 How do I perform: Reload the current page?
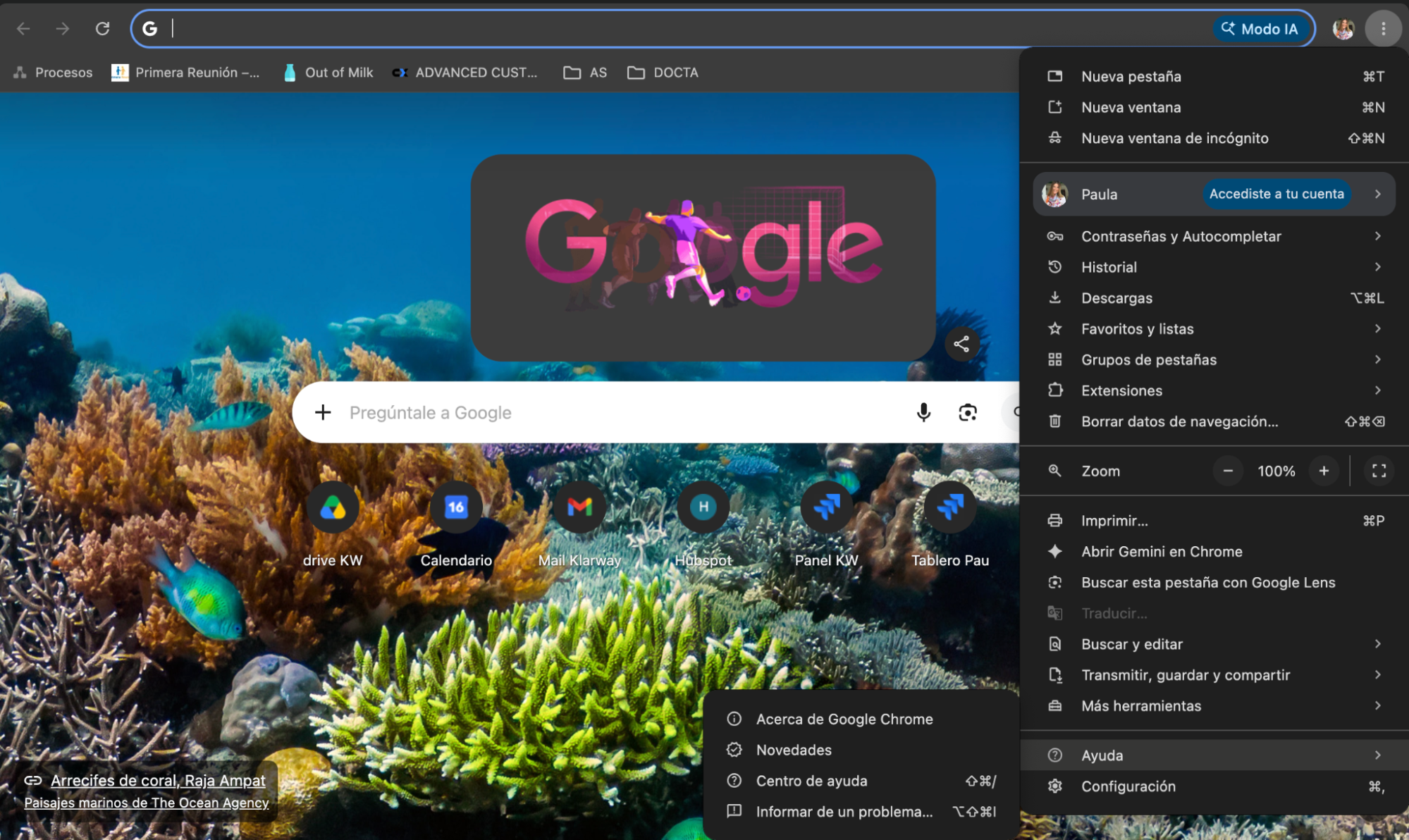click(103, 28)
